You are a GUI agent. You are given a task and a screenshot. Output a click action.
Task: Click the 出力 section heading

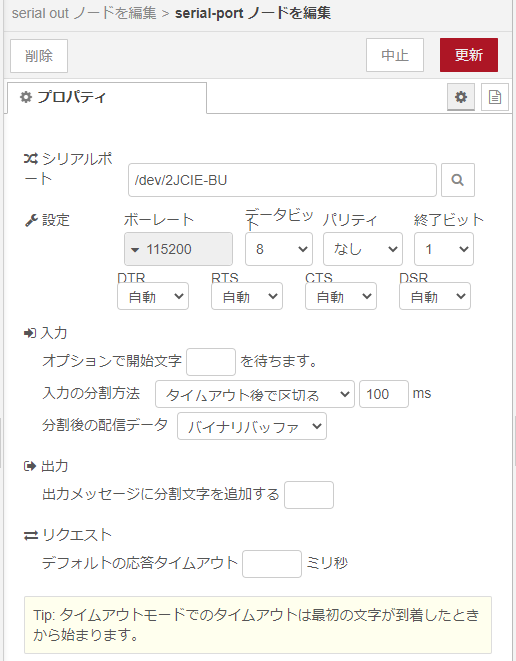point(46,466)
